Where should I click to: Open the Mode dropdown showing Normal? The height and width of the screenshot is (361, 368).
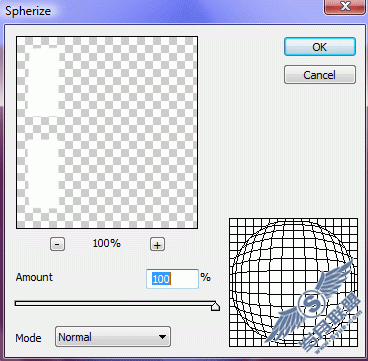point(113,337)
